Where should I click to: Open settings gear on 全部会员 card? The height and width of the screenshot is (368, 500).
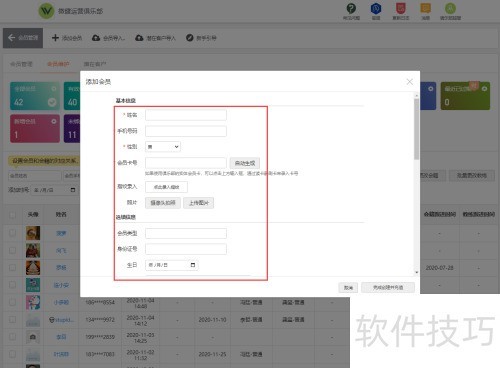54,89
